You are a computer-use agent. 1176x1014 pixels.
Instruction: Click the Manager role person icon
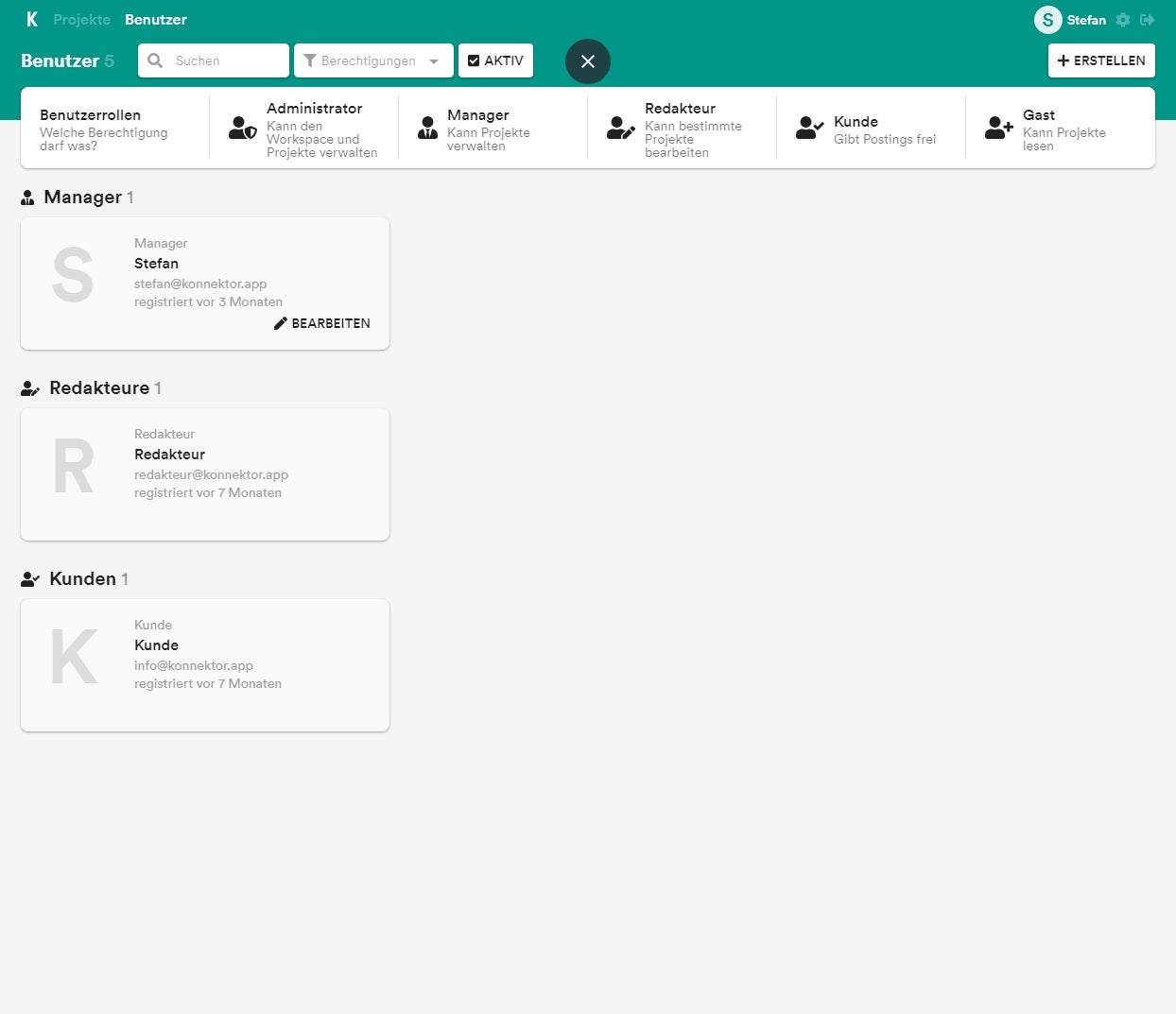coord(428,128)
